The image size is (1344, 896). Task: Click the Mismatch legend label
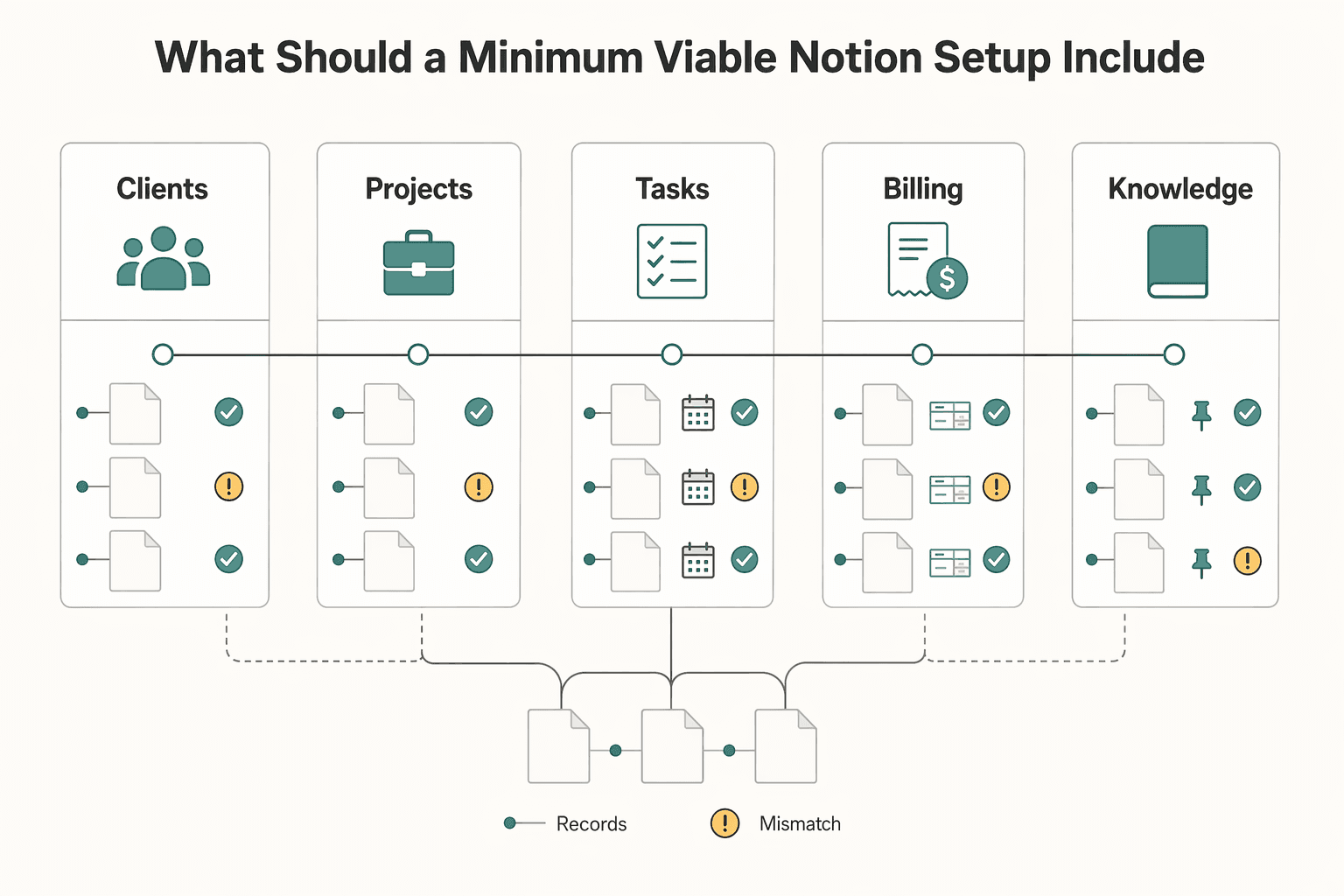point(800,824)
